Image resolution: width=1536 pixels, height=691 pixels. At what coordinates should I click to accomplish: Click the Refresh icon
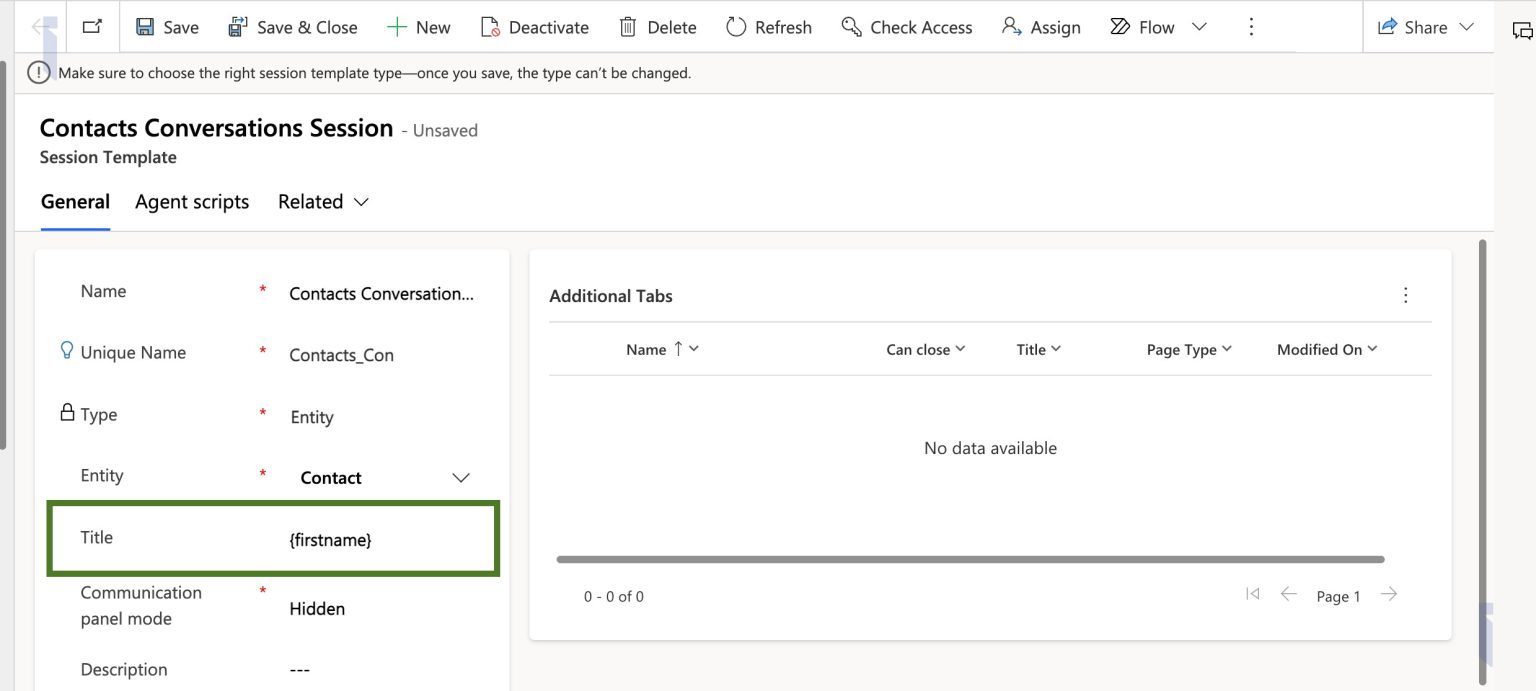(736, 27)
